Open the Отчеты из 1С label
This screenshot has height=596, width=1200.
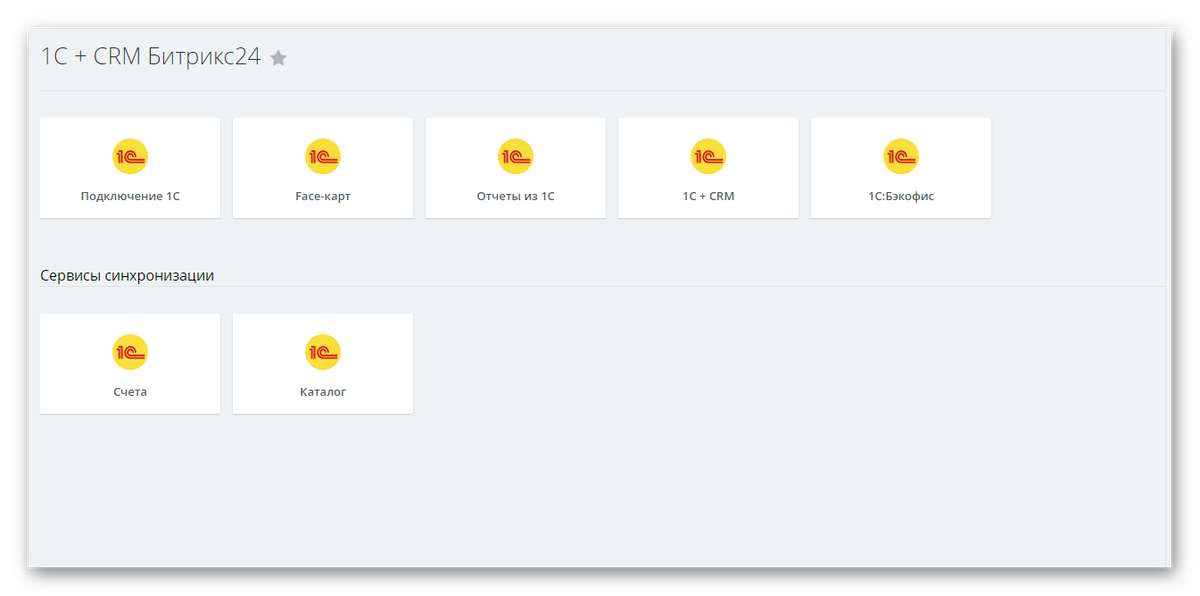coord(516,196)
